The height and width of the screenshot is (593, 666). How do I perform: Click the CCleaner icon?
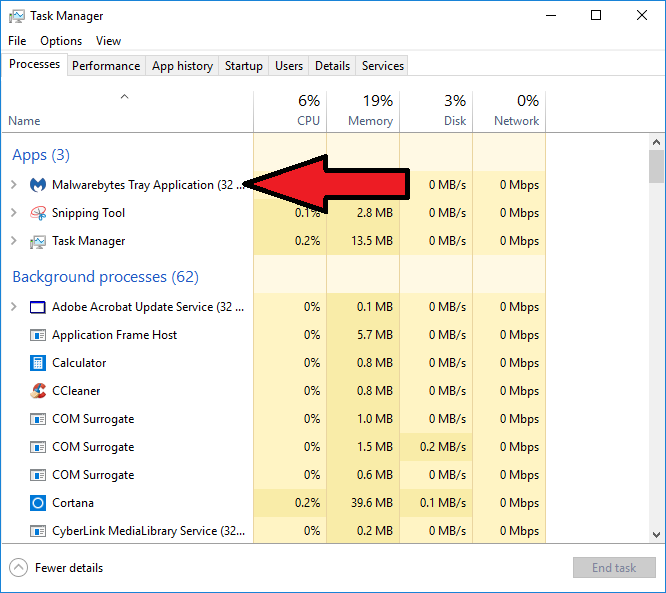(x=38, y=391)
